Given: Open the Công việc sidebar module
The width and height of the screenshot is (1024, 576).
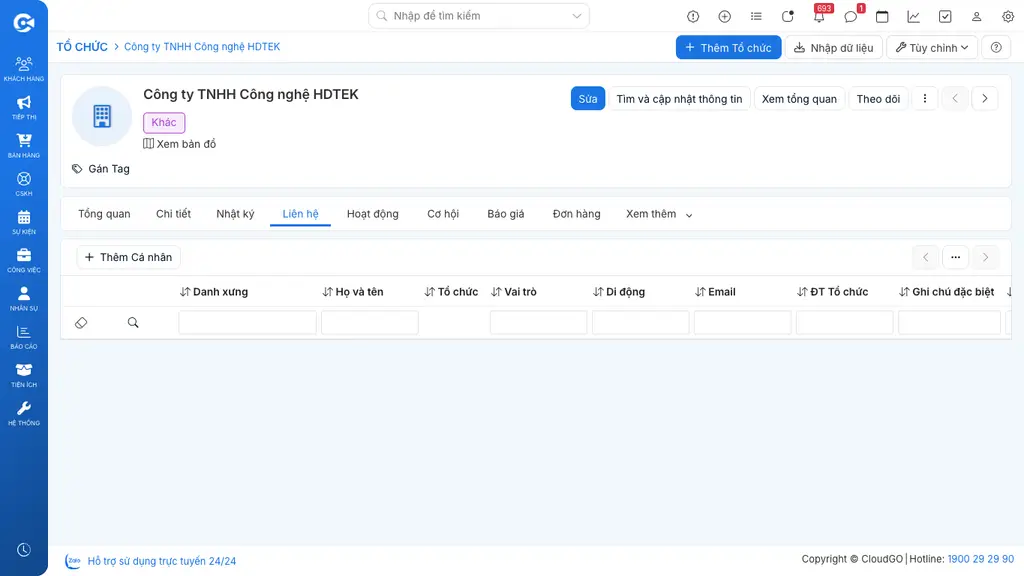Looking at the screenshot, I should (x=24, y=260).
